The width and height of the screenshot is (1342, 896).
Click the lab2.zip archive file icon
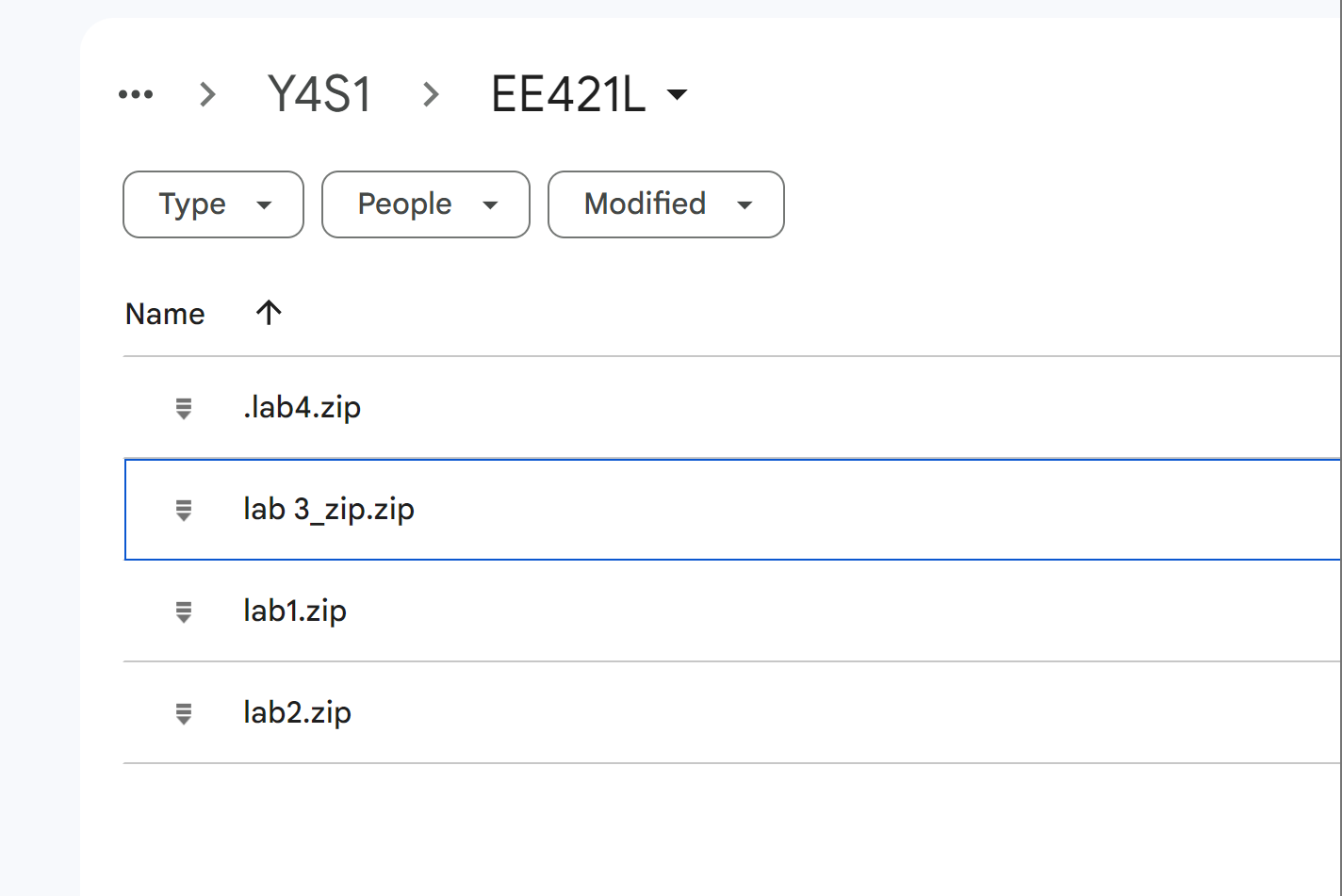(x=184, y=713)
